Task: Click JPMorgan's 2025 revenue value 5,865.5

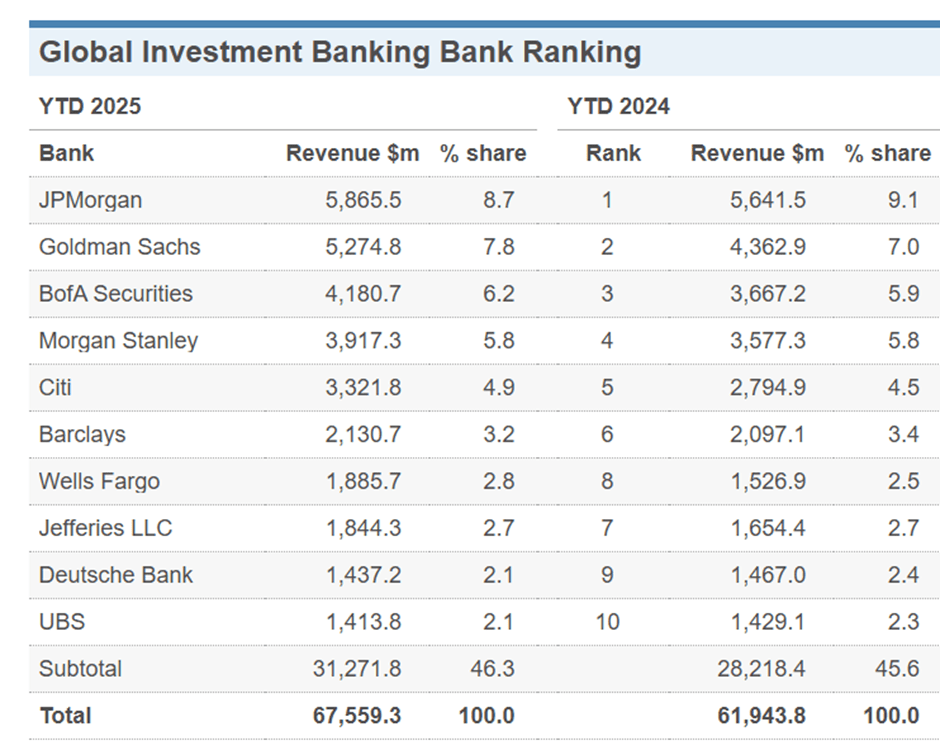Action: [363, 200]
